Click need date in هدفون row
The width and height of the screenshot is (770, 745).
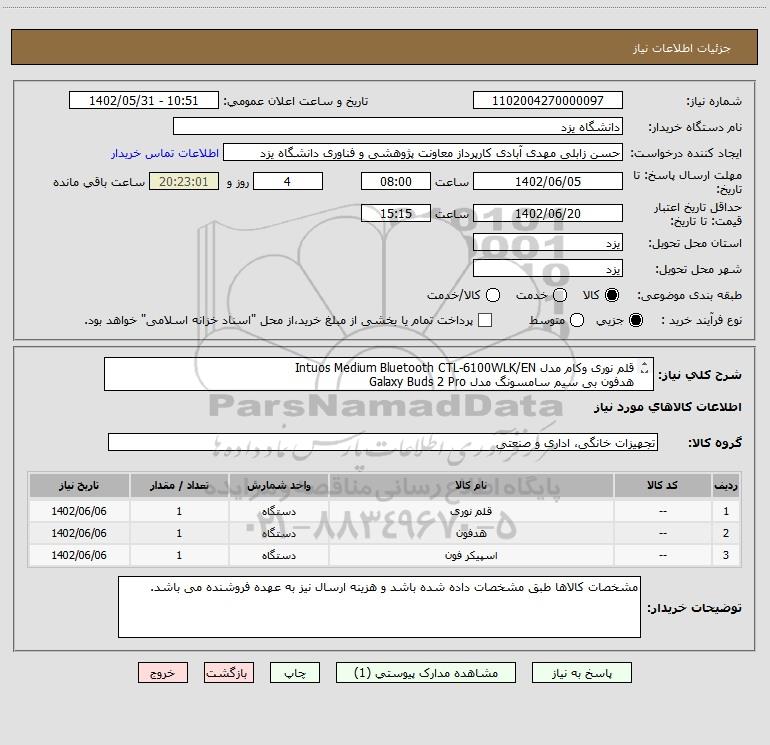(79, 533)
